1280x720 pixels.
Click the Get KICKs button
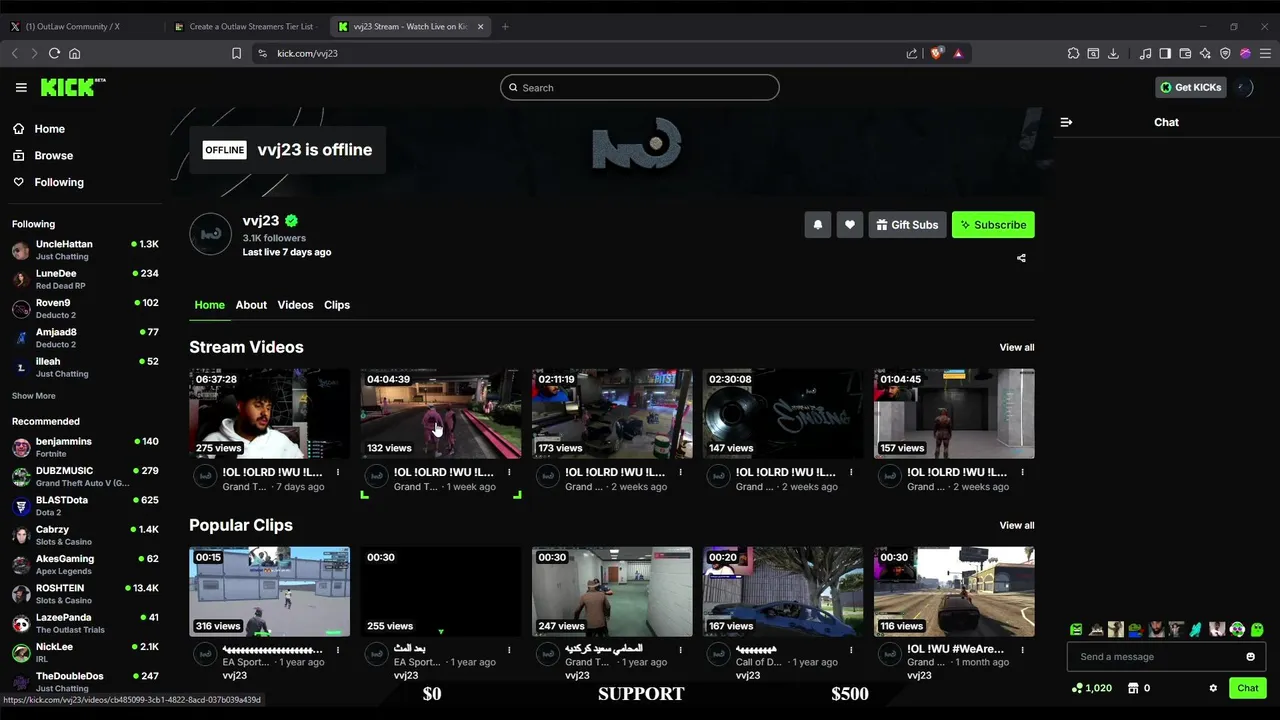[1191, 88]
